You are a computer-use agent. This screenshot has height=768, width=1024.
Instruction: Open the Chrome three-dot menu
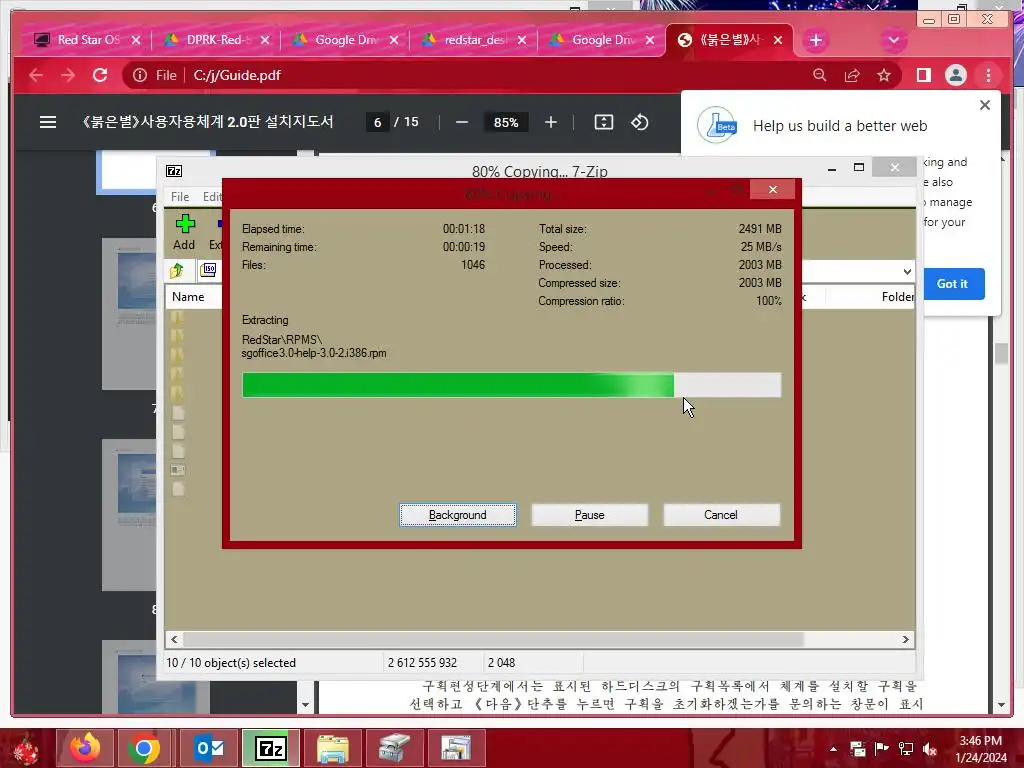point(988,75)
